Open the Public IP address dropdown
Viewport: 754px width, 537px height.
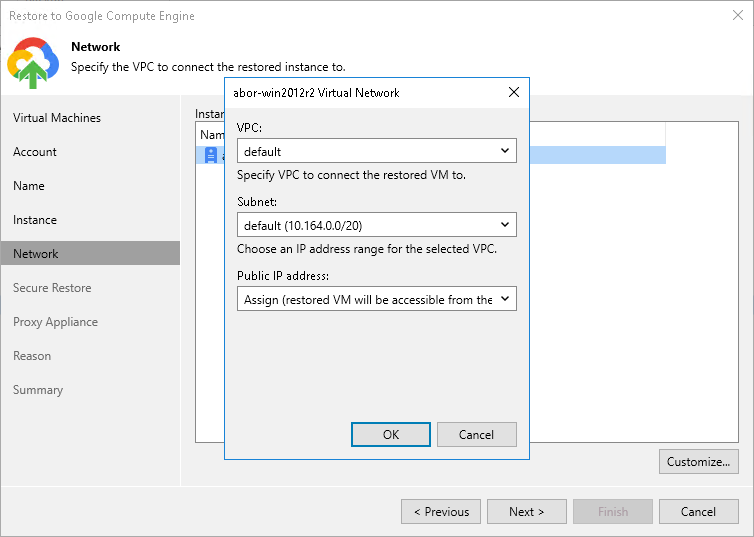click(x=377, y=299)
